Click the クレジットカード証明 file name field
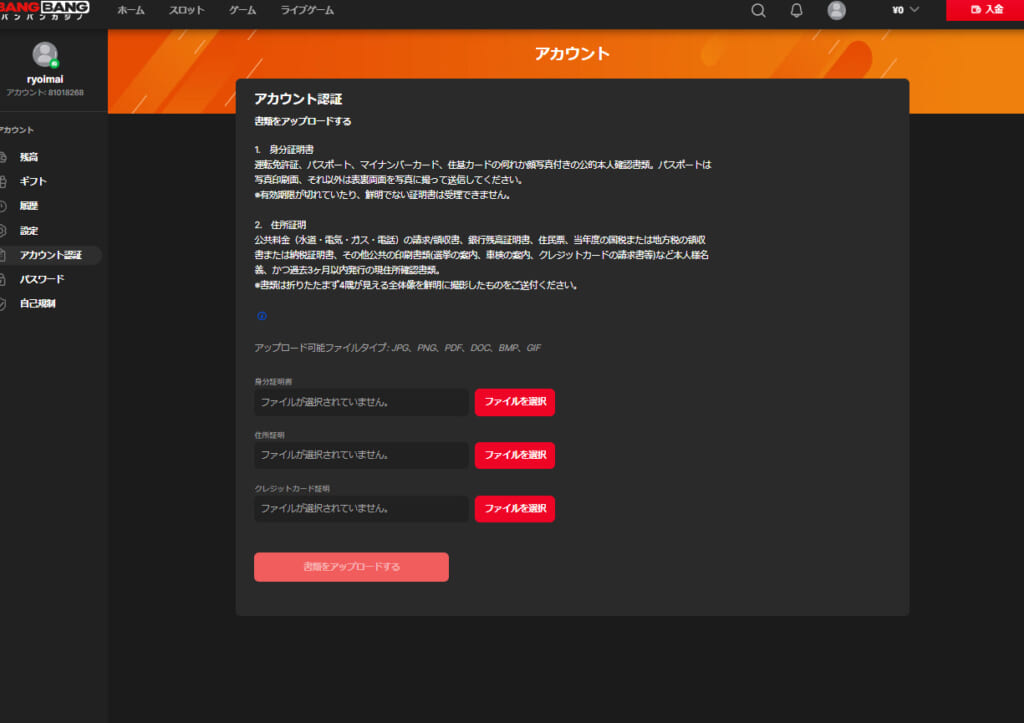 (x=361, y=509)
